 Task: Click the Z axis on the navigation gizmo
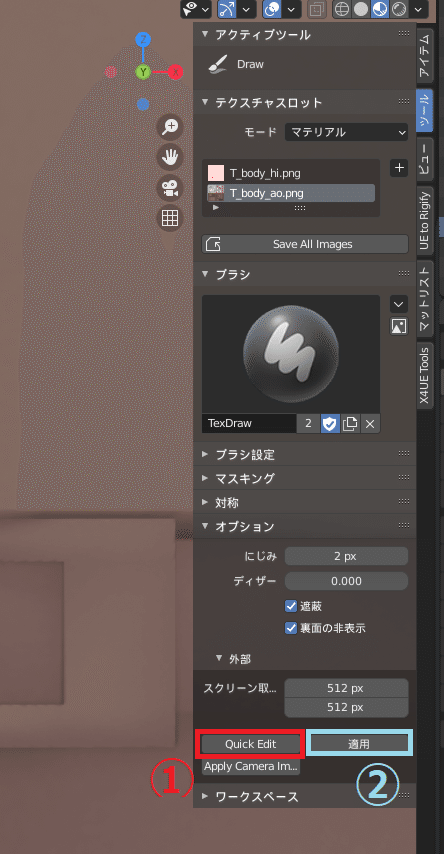143,39
